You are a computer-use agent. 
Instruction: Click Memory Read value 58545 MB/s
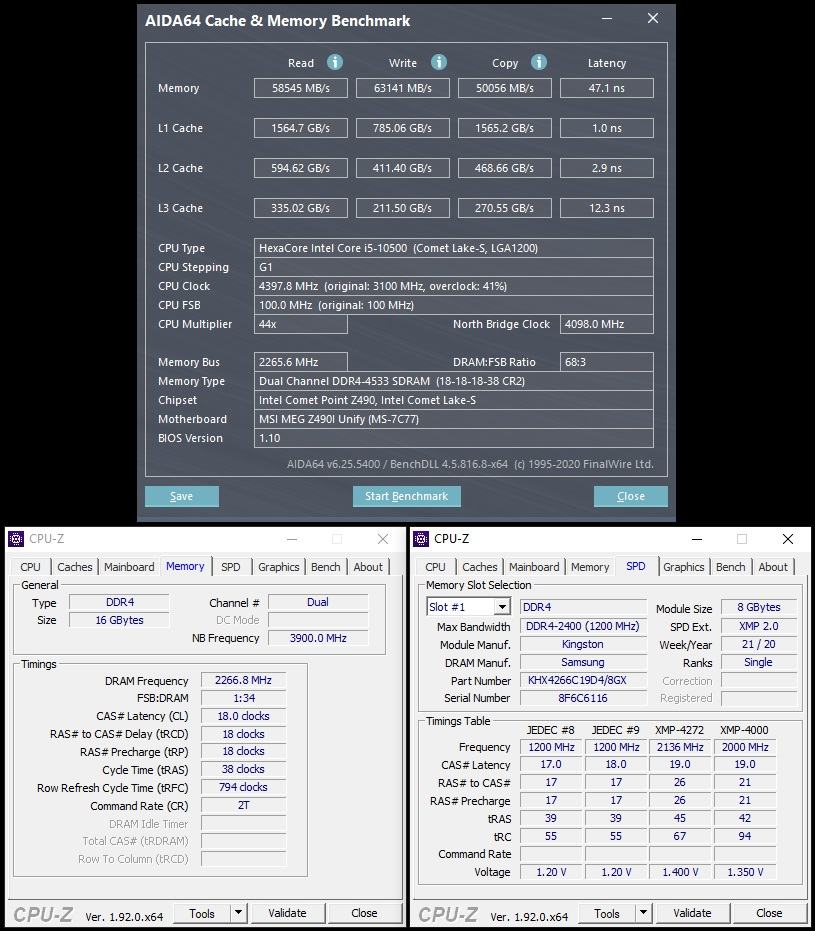[301, 88]
